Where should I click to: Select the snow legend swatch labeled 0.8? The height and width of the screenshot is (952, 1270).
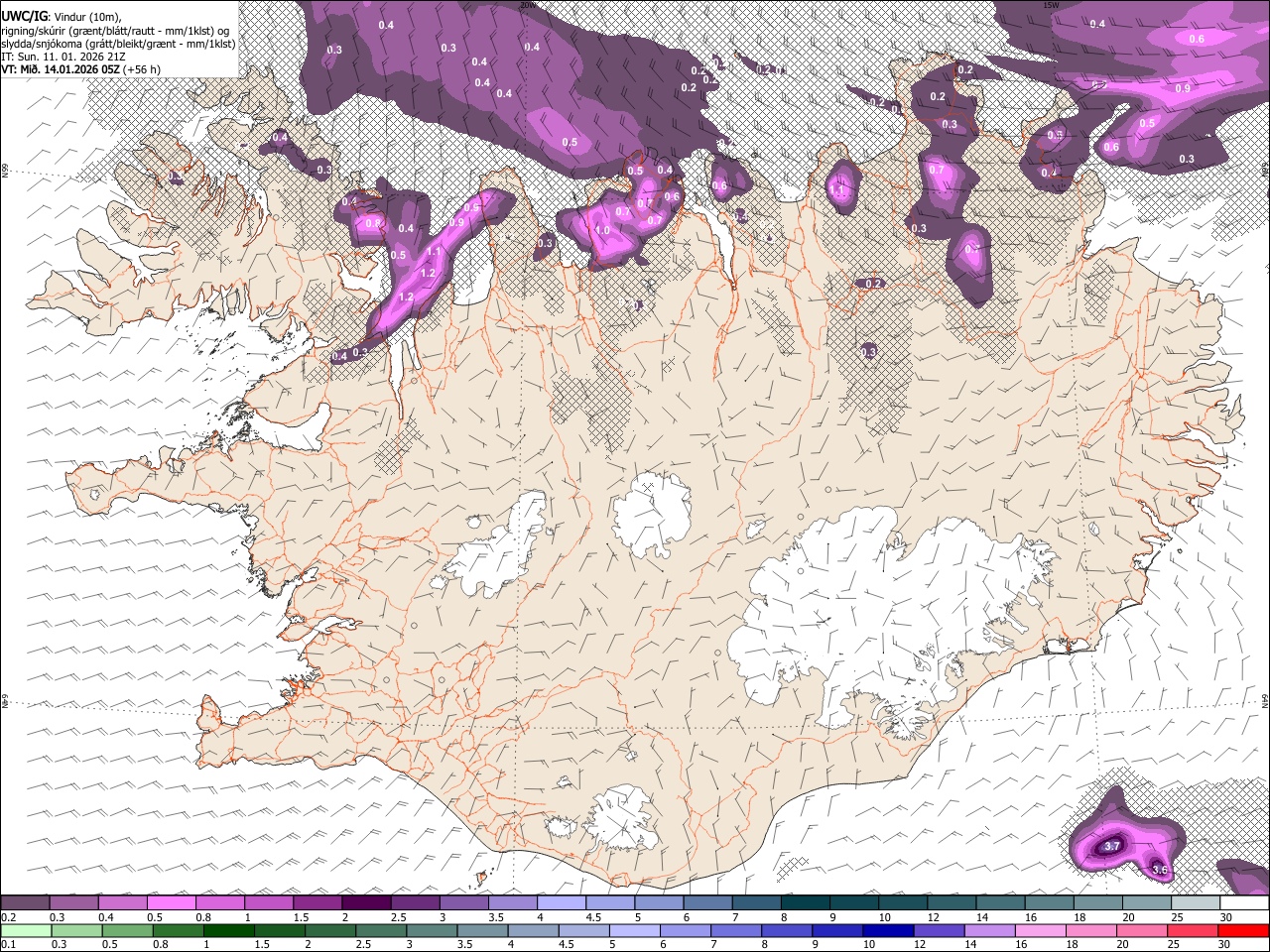click(220, 903)
